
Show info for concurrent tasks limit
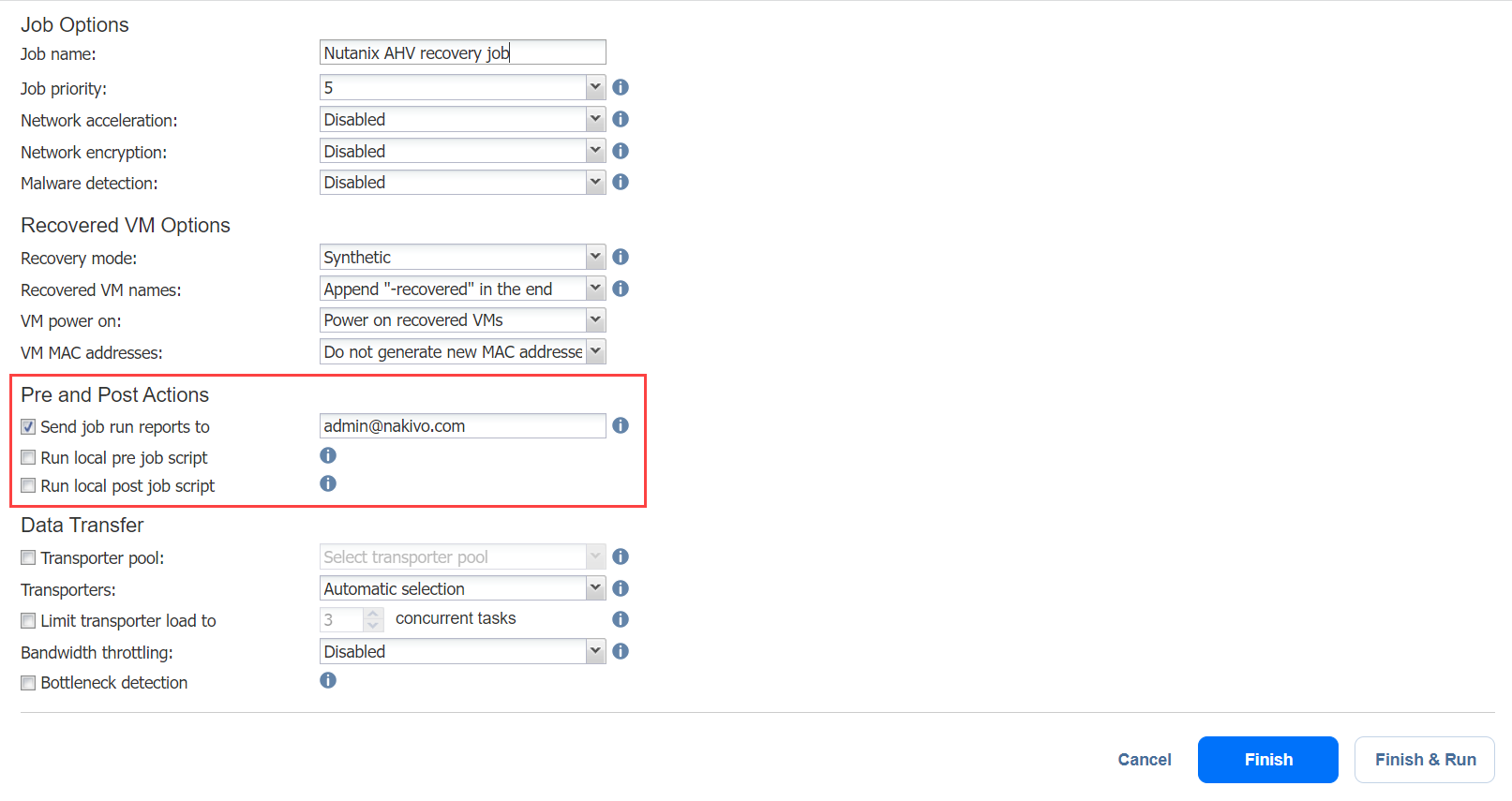pos(621,619)
